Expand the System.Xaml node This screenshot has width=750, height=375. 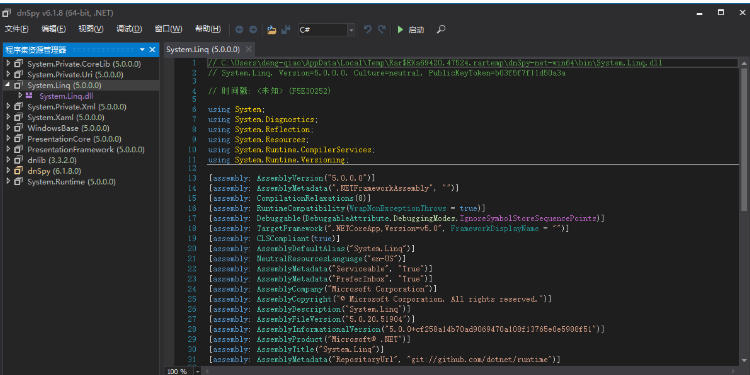[x=8, y=117]
